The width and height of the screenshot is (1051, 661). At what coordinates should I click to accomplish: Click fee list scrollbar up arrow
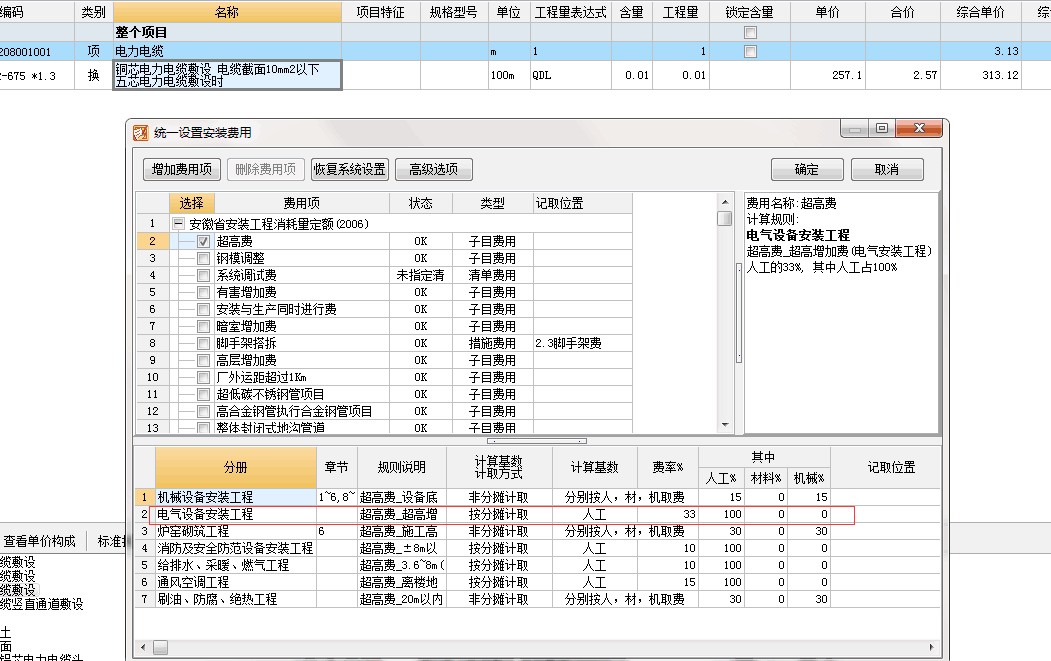(x=725, y=202)
